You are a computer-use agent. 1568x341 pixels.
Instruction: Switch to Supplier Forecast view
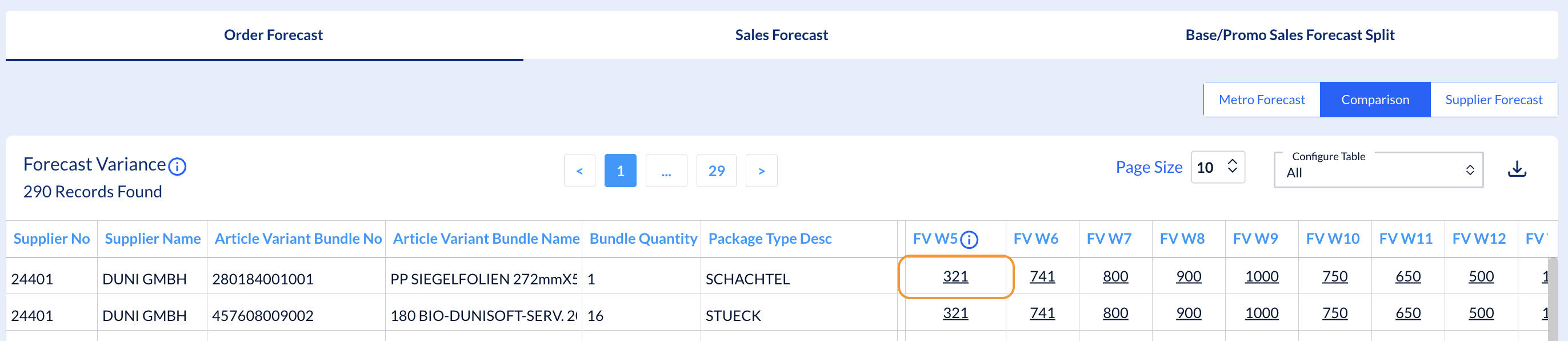[1493, 100]
